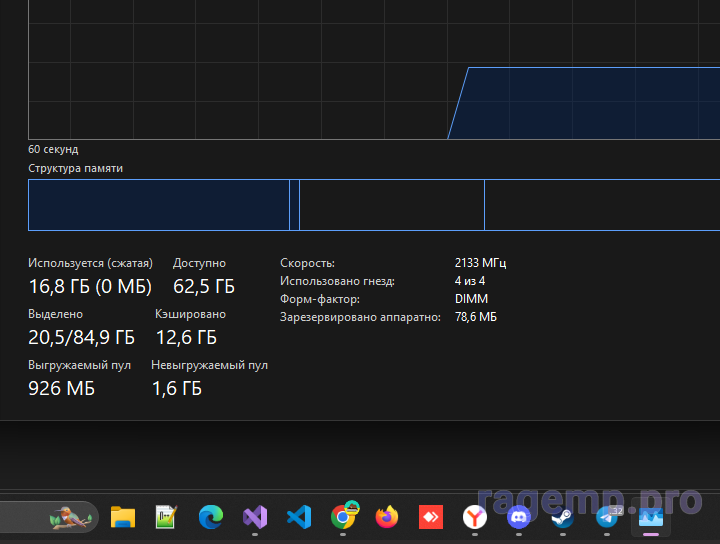Switch to Google Chrome window
This screenshot has height=544, width=720.
[343, 517]
